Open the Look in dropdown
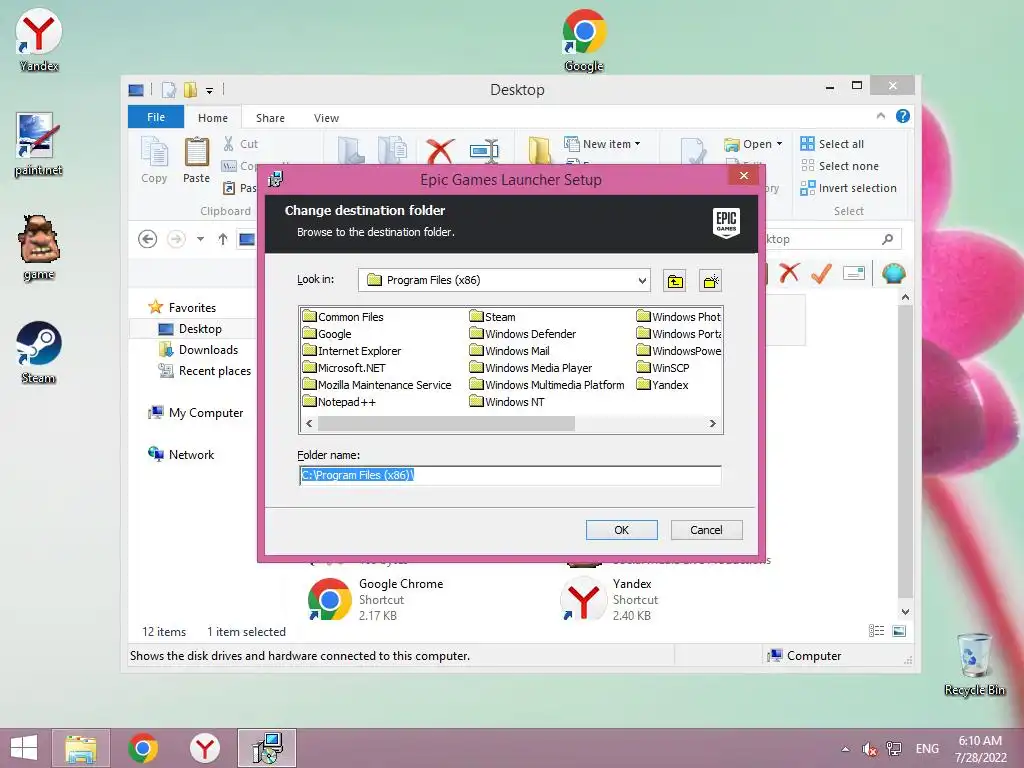Viewport: 1024px width, 768px height. pyautogui.click(x=642, y=280)
